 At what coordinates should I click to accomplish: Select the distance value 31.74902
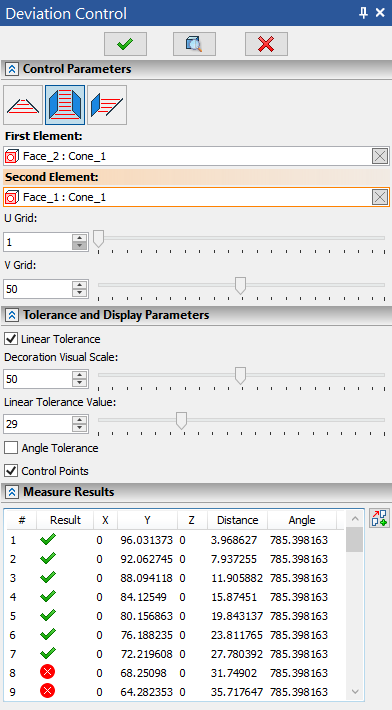pos(234,673)
